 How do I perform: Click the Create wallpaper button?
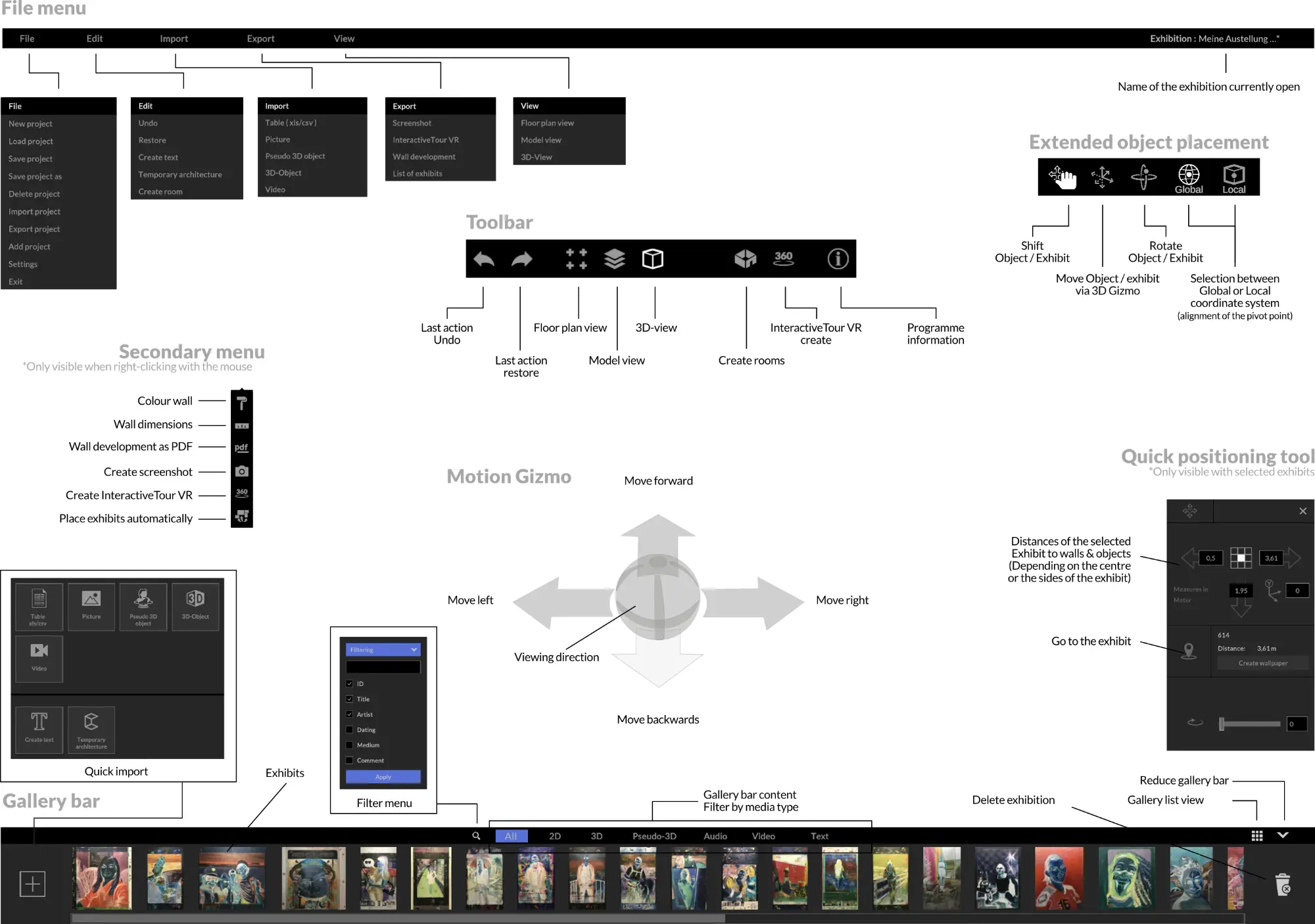point(1262,663)
